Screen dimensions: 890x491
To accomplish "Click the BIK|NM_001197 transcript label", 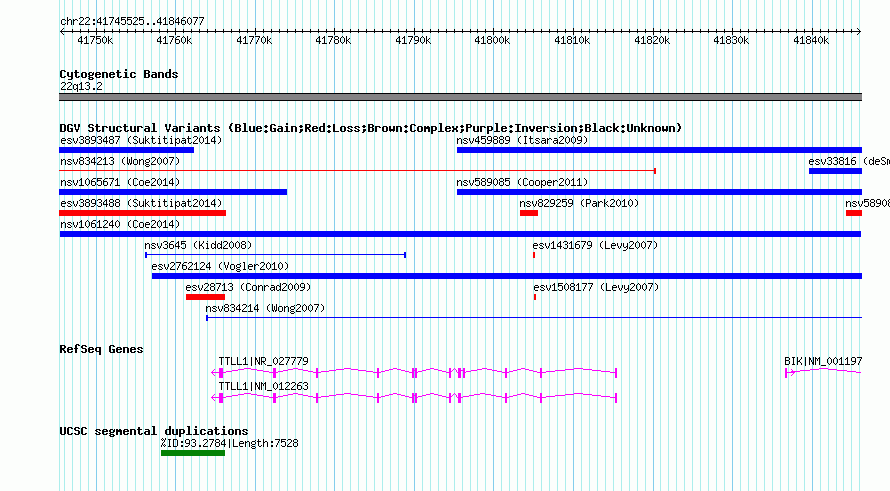I will pos(823,361).
